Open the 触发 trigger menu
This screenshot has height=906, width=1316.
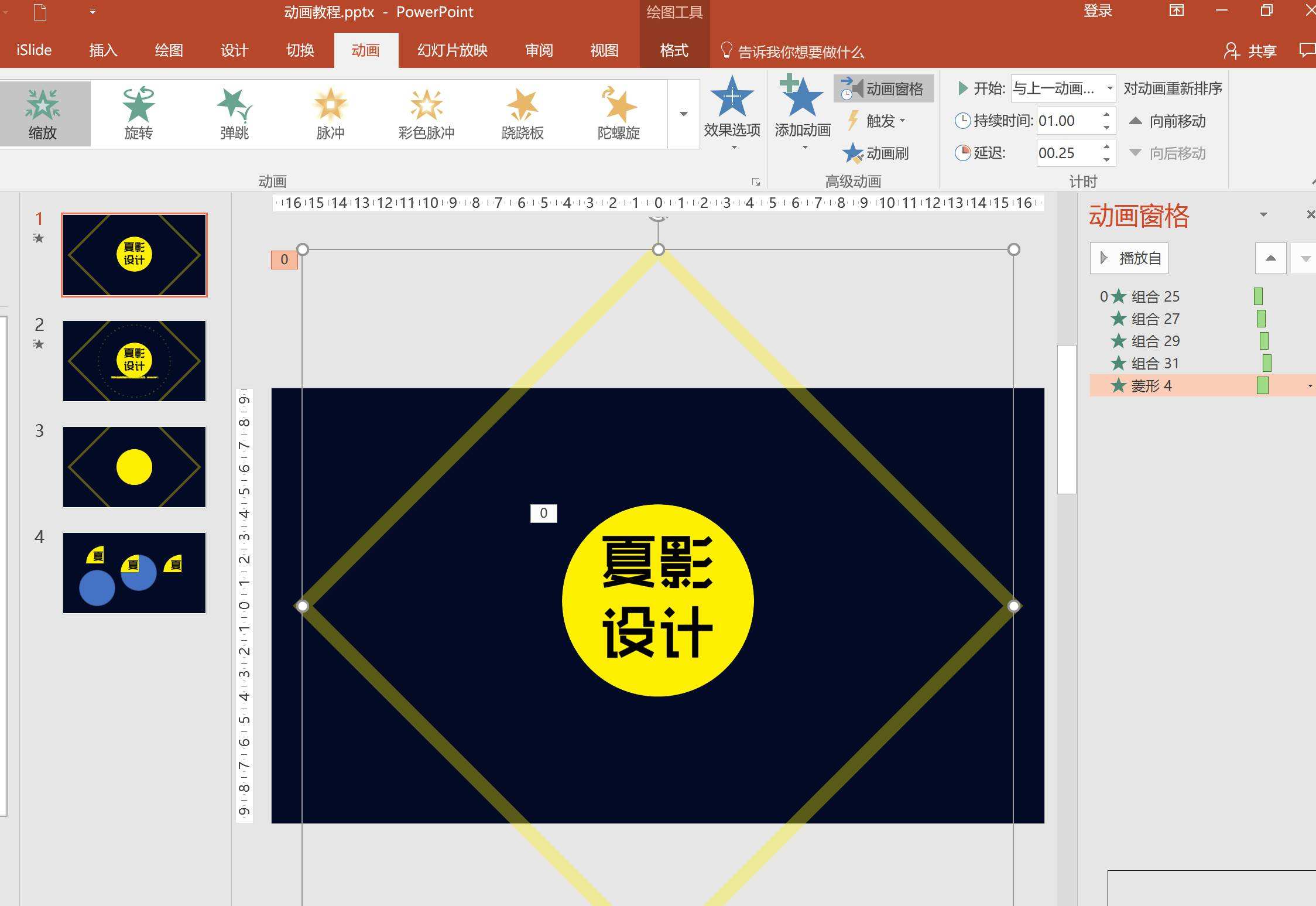click(876, 121)
